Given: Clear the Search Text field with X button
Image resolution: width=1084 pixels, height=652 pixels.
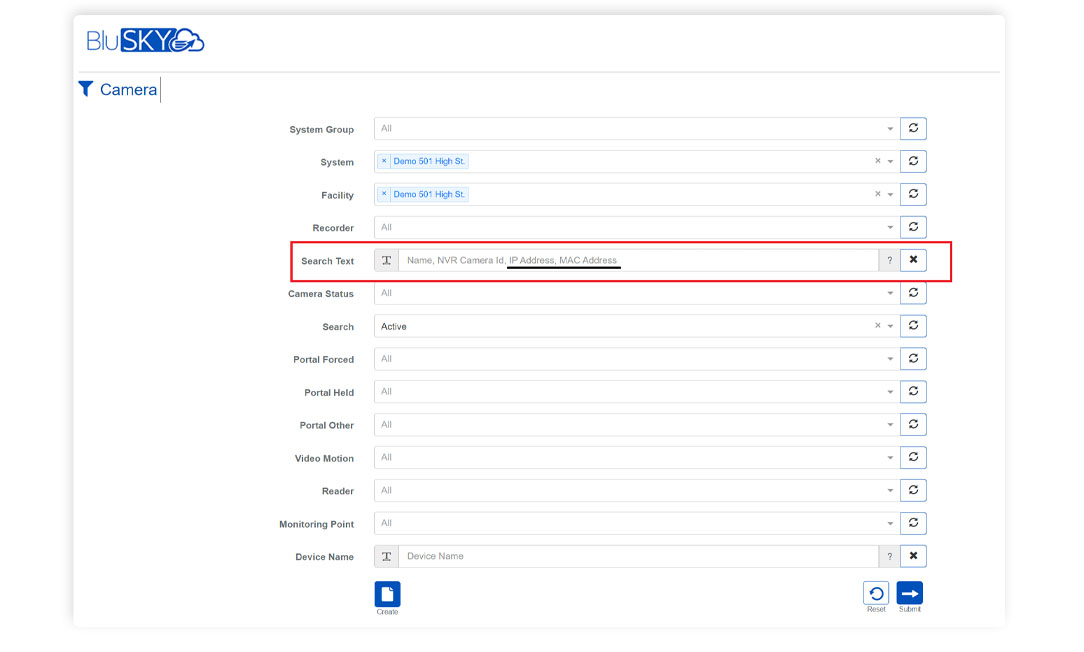Looking at the screenshot, I should point(913,260).
